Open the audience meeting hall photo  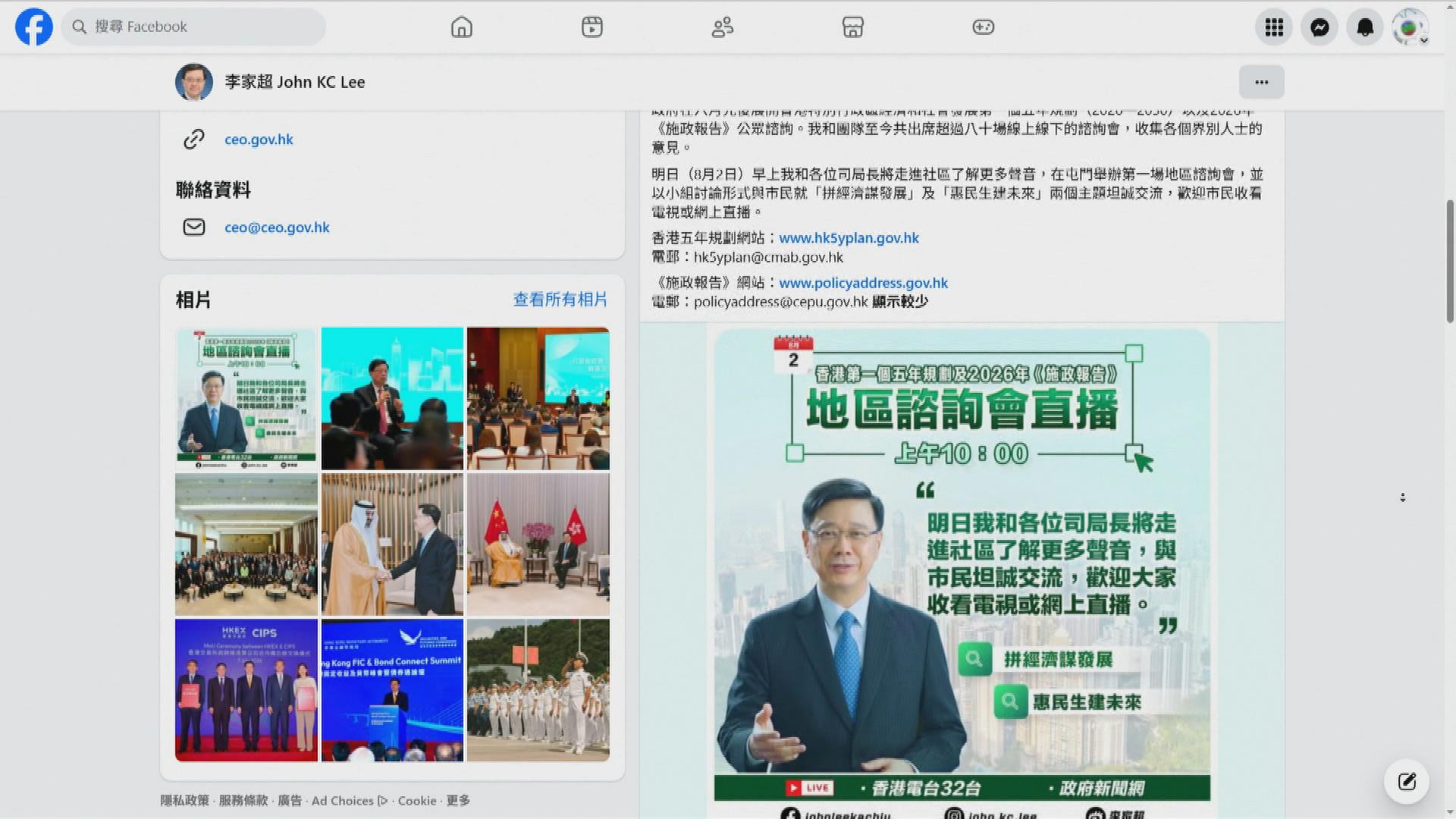pyautogui.click(x=538, y=399)
